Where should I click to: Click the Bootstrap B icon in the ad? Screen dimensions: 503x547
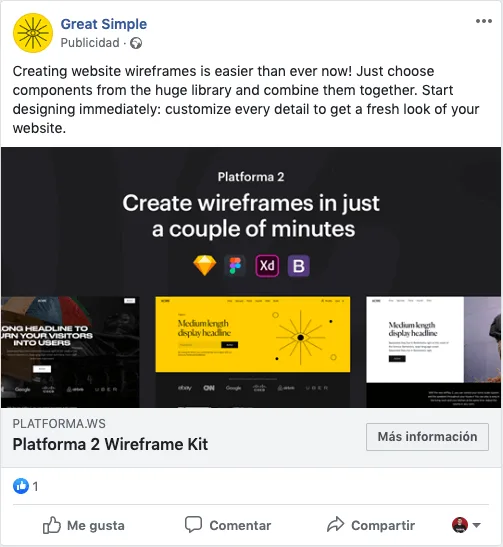pyautogui.click(x=299, y=266)
